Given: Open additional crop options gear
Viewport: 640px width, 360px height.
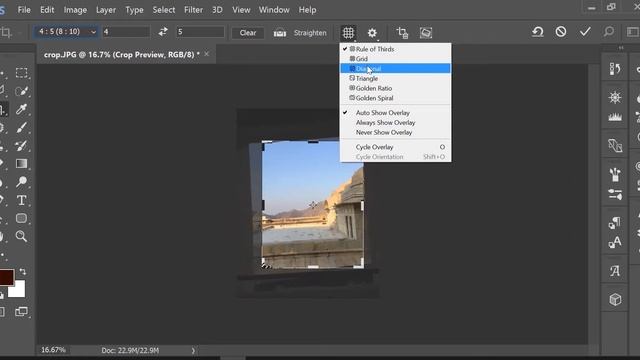Looking at the screenshot, I should pos(372,33).
